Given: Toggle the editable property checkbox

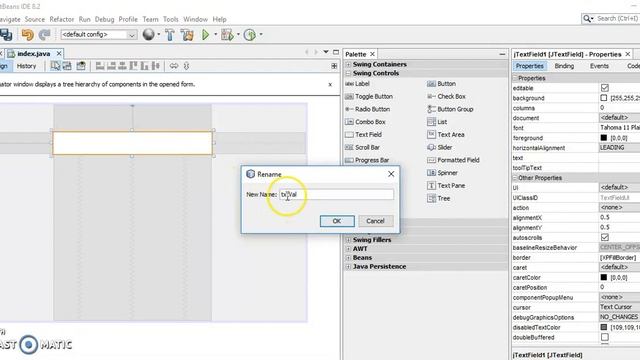Looking at the screenshot, I should pos(604,88).
